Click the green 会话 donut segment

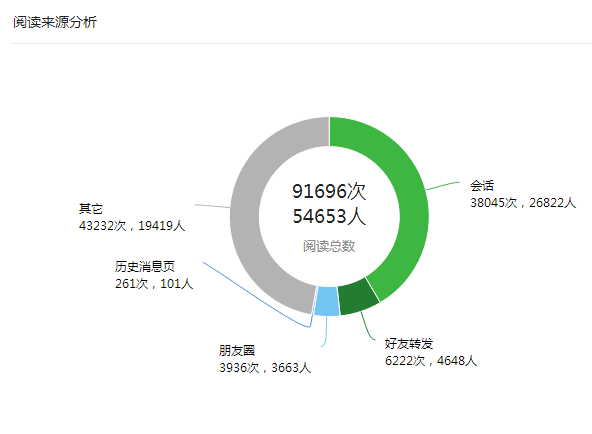coord(410,196)
